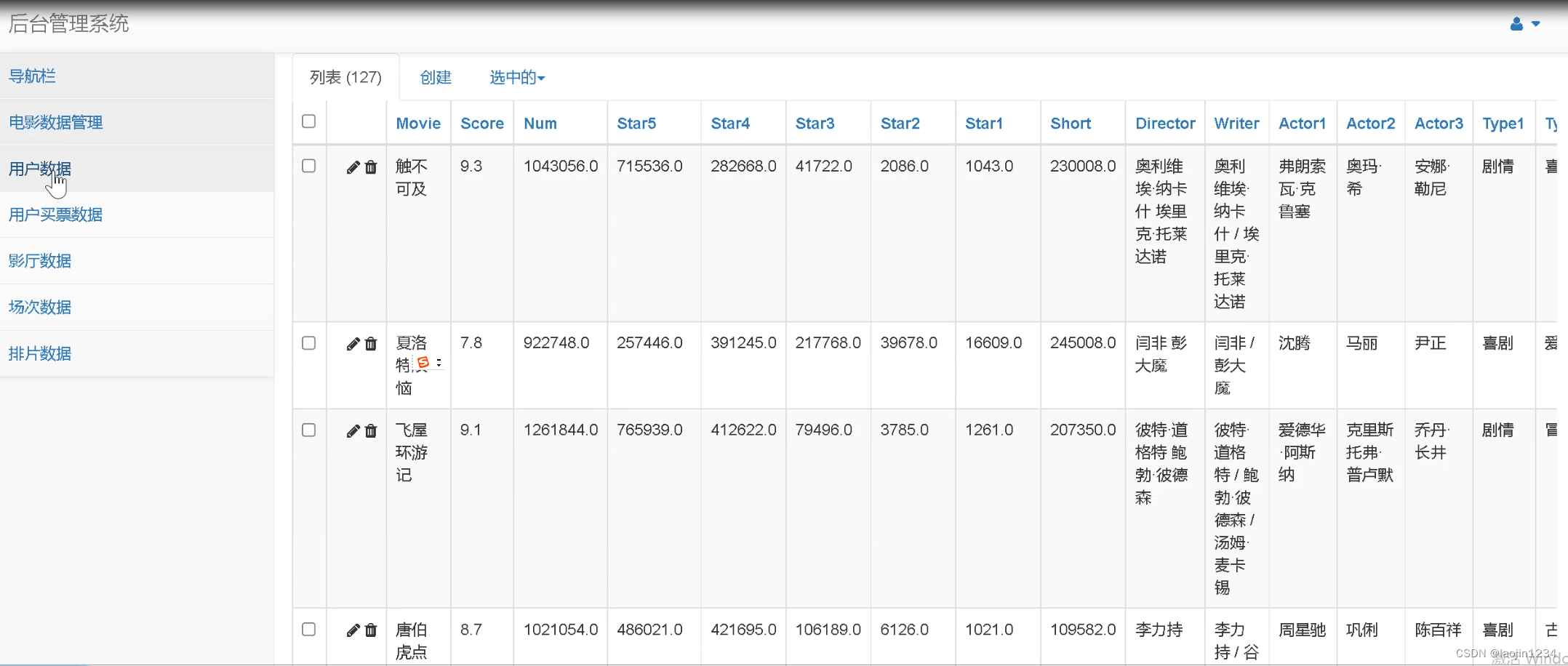Delete the 唐伯虎点 row with trash icon

click(371, 630)
